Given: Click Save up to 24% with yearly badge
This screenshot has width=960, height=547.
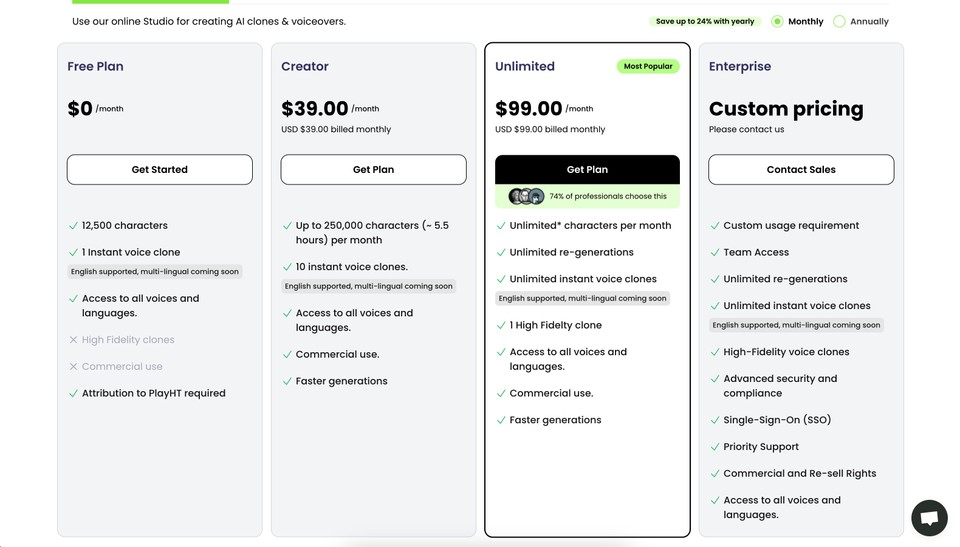Looking at the screenshot, I should click(x=705, y=21).
